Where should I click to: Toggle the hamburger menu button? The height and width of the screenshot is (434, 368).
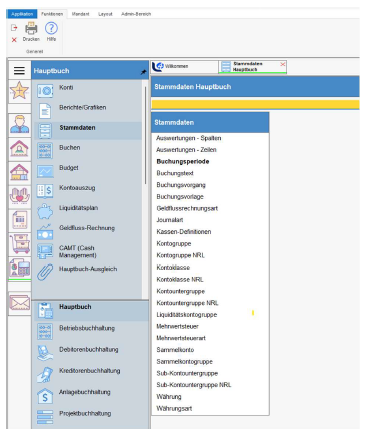[19, 70]
